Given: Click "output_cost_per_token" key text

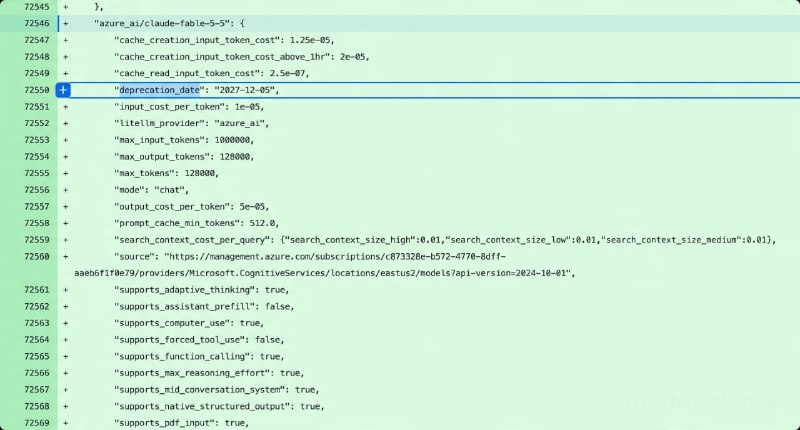Looking at the screenshot, I should [x=174, y=207].
